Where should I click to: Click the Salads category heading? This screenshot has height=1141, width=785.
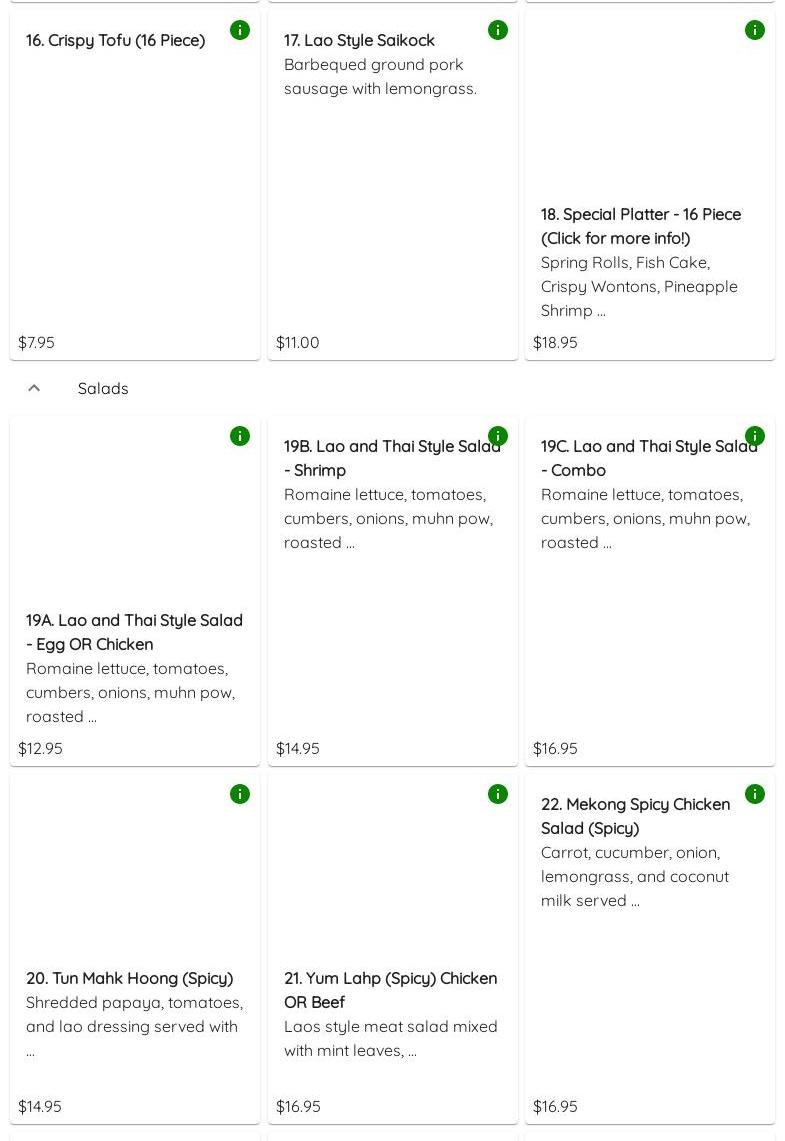(103, 388)
